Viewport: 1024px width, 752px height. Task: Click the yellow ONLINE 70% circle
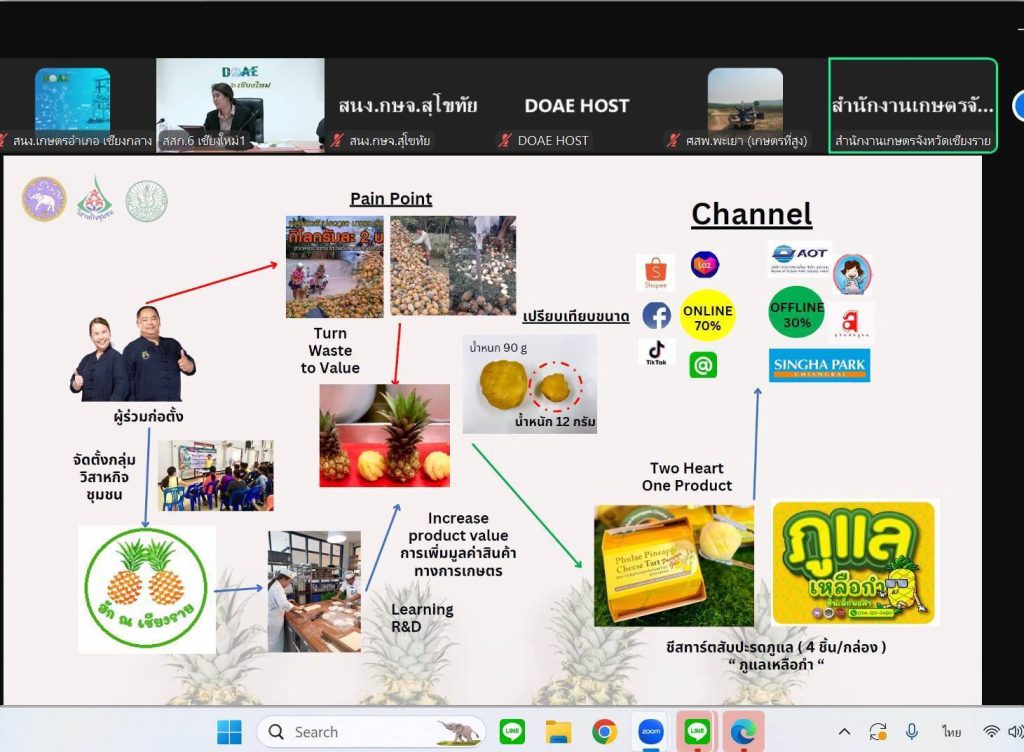coord(707,317)
